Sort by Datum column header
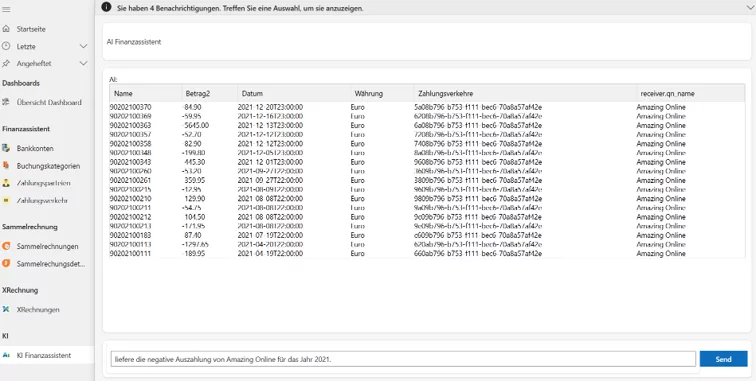The image size is (756, 381). (294, 94)
